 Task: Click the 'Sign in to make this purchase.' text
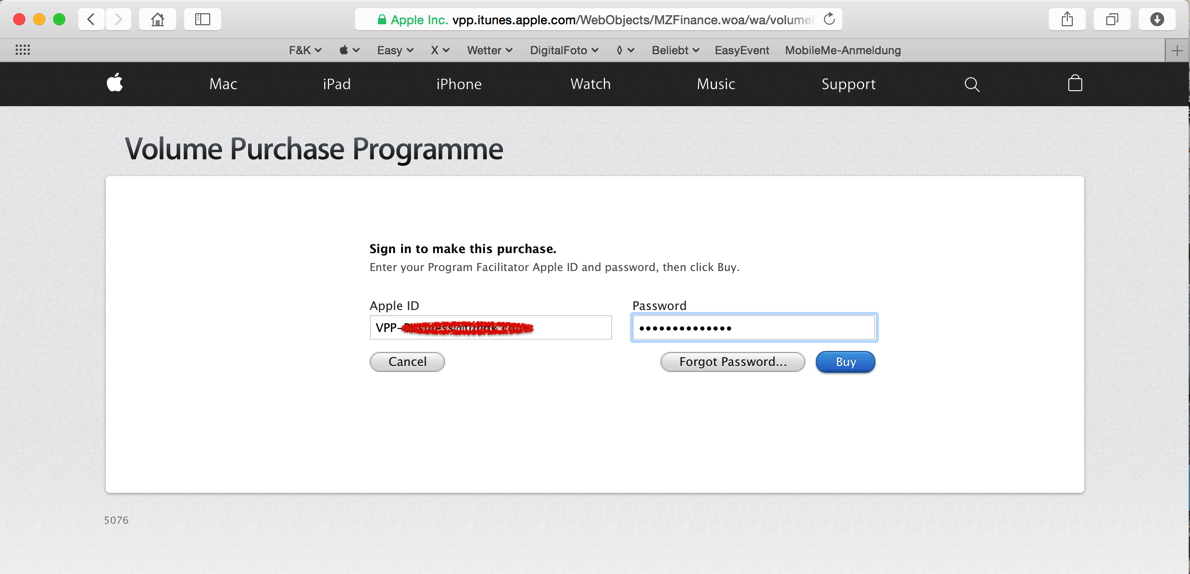point(463,249)
